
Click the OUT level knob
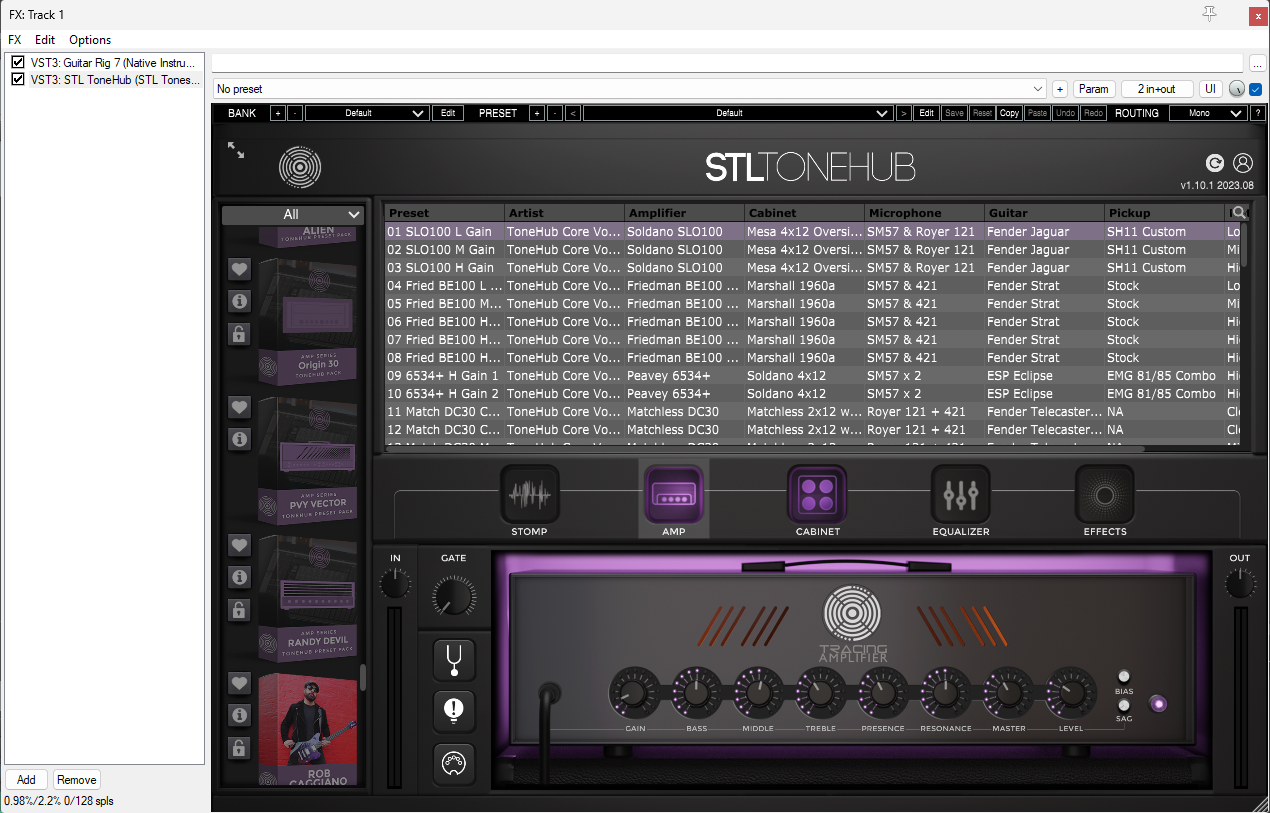pos(1240,583)
